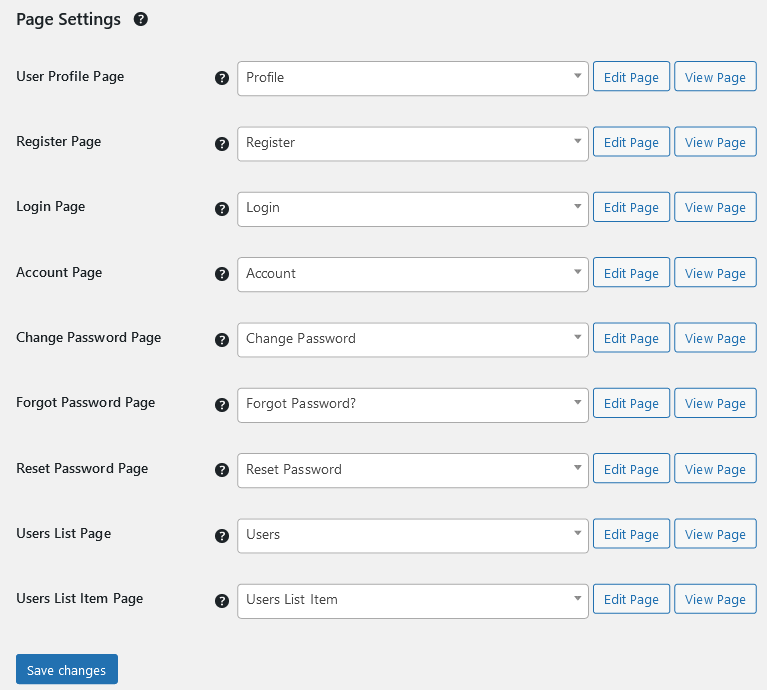Click the 'Account Page' label
767x690 pixels.
coord(59,272)
